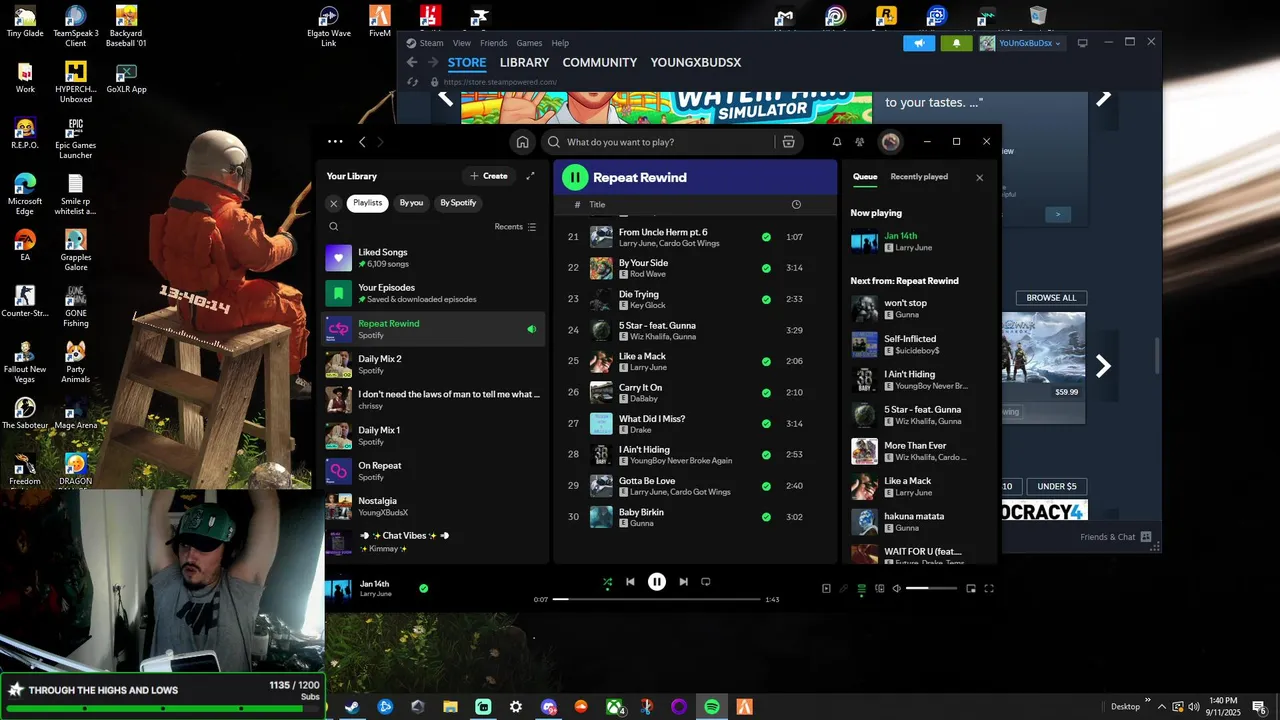Image resolution: width=1280 pixels, height=720 pixels.
Task: Click UNDER $5 in Steam store
Action: click(x=1057, y=486)
